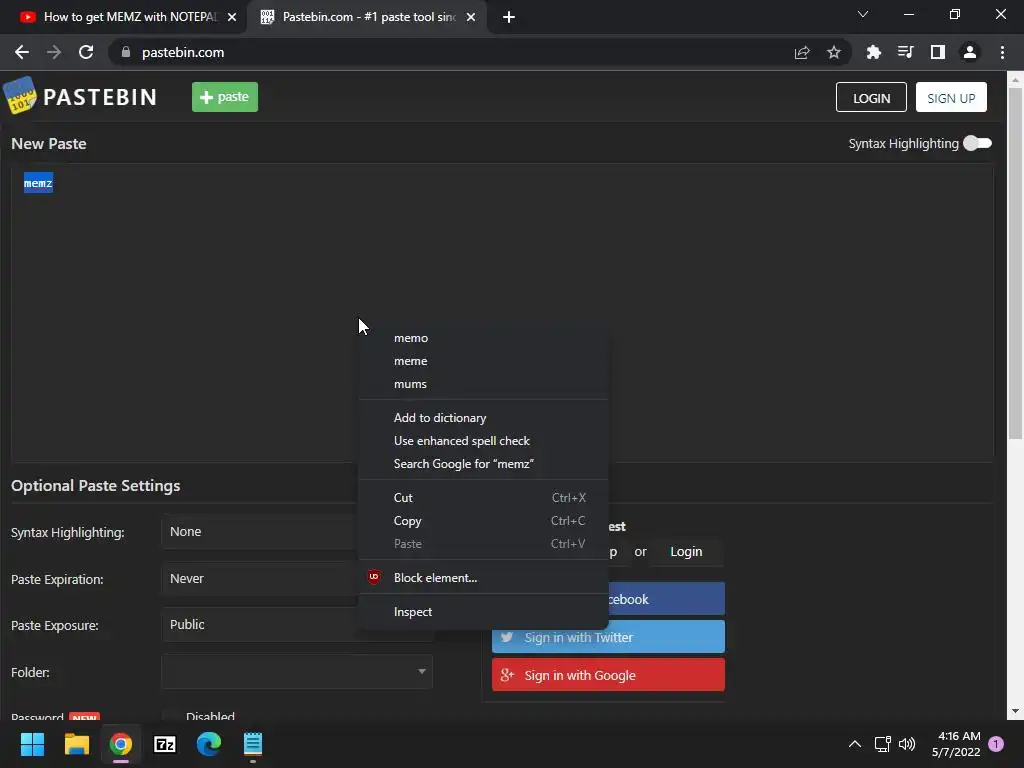Open the Syntax Highlighting None dropdown
Screen dimensions: 1024x768
coord(259,532)
